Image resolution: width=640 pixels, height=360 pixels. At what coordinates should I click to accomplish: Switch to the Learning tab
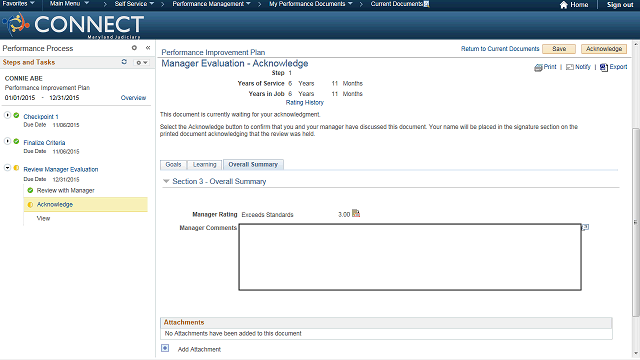coord(204,164)
